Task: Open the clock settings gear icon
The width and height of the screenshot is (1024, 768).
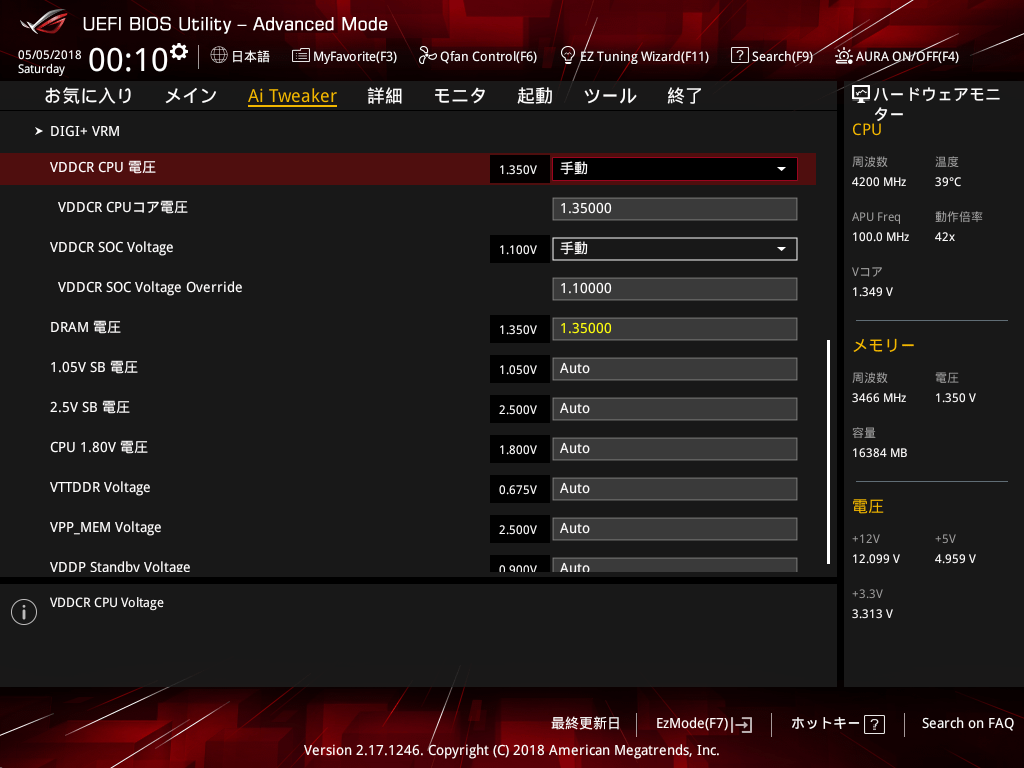Action: click(178, 52)
